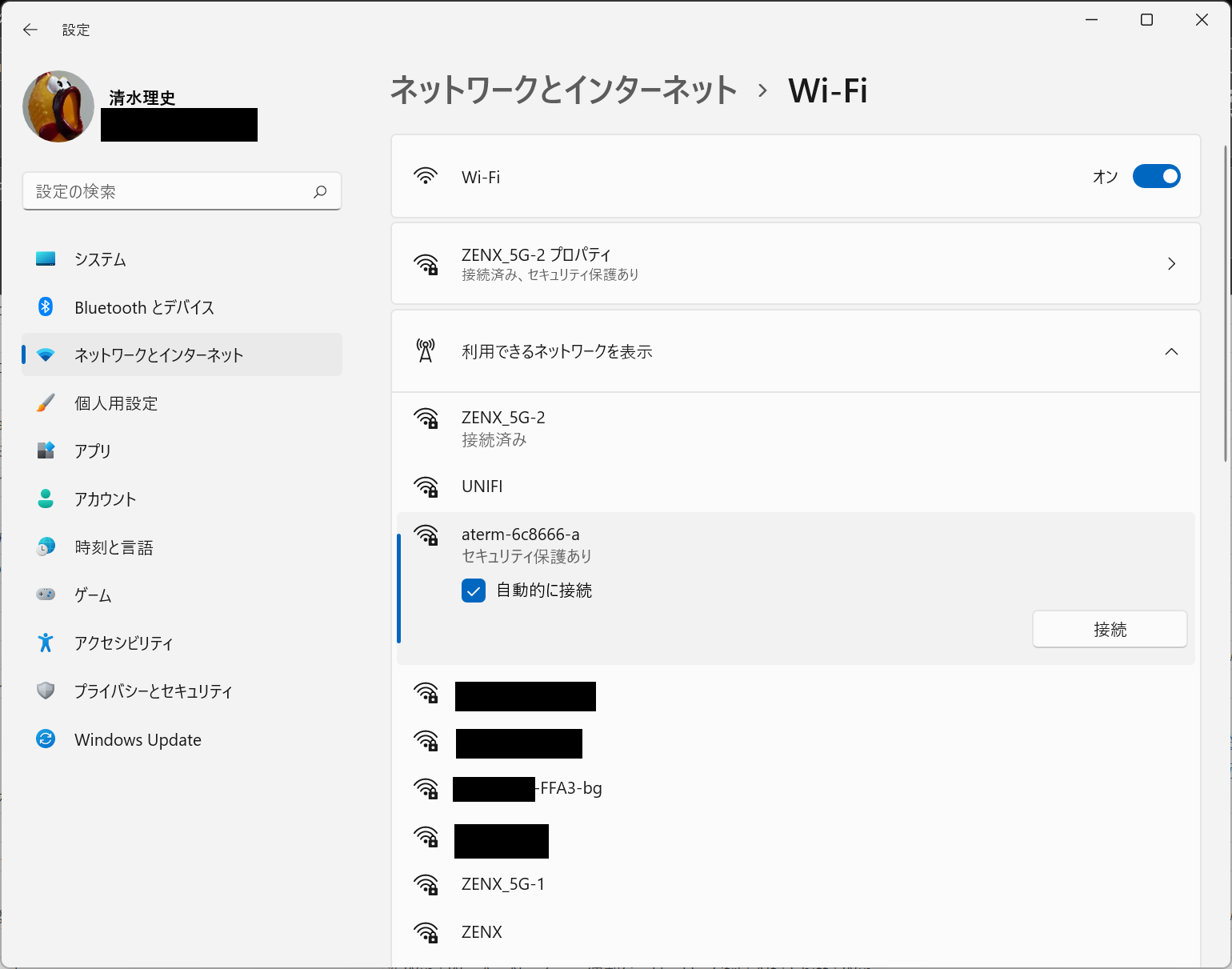Click the アクセシビリティ figure icon
1232x969 pixels.
click(x=46, y=643)
